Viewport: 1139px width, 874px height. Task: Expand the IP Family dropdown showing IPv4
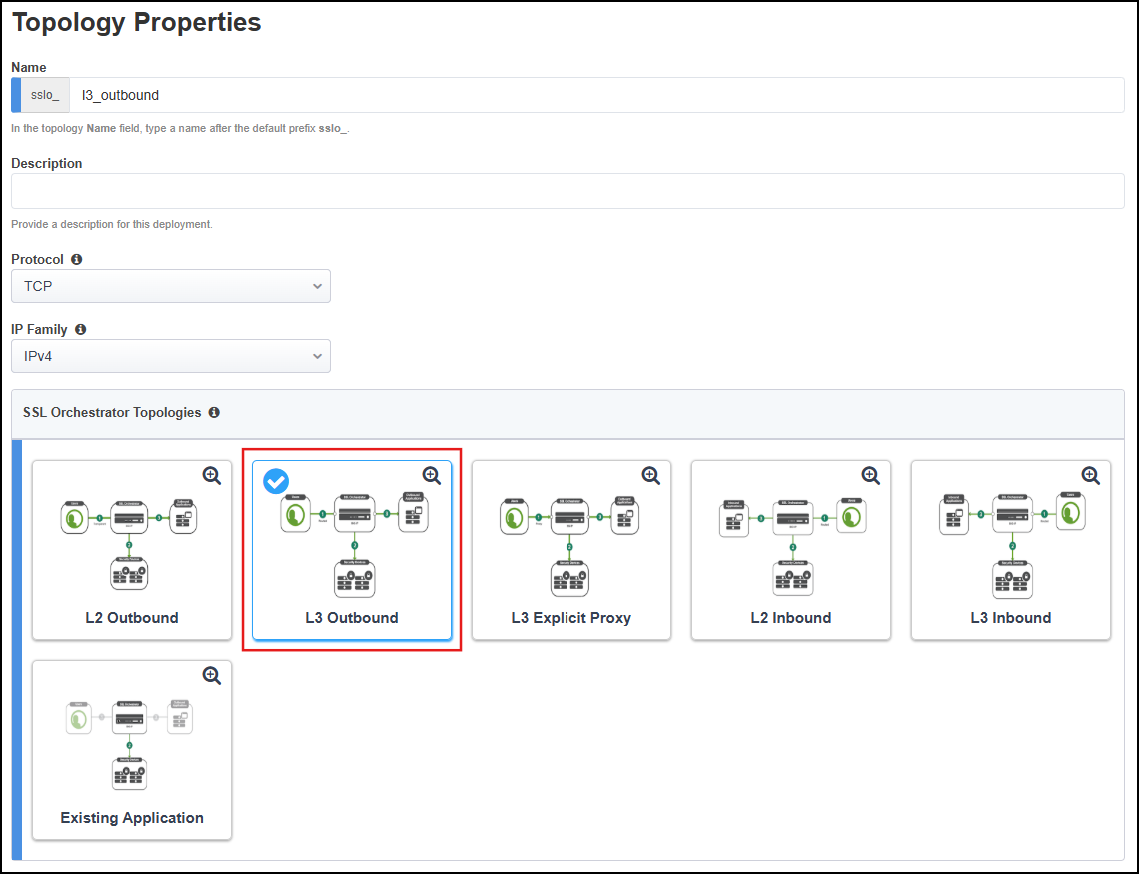pos(171,356)
